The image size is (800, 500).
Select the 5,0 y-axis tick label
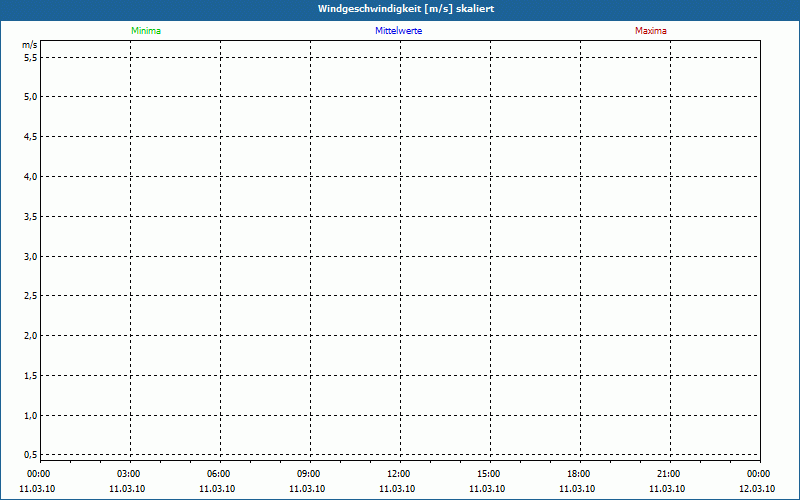[x=30, y=97]
